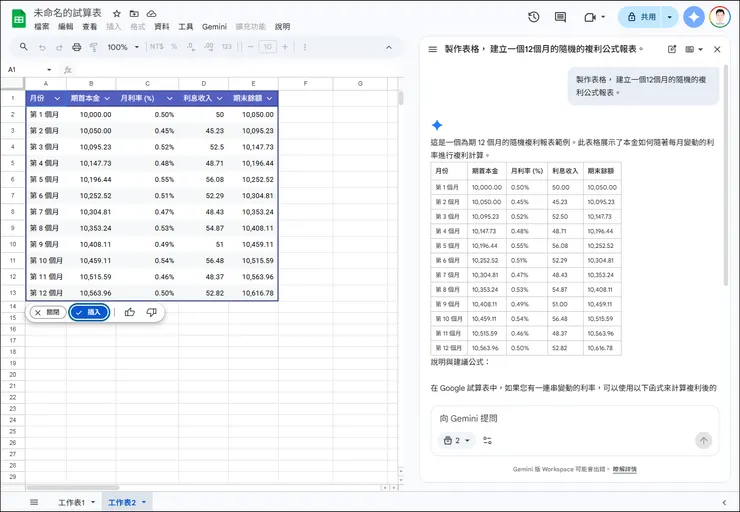The width and height of the screenshot is (740, 512).
Task: Open the 利息收入 column filter dropdown
Action: (x=219, y=98)
